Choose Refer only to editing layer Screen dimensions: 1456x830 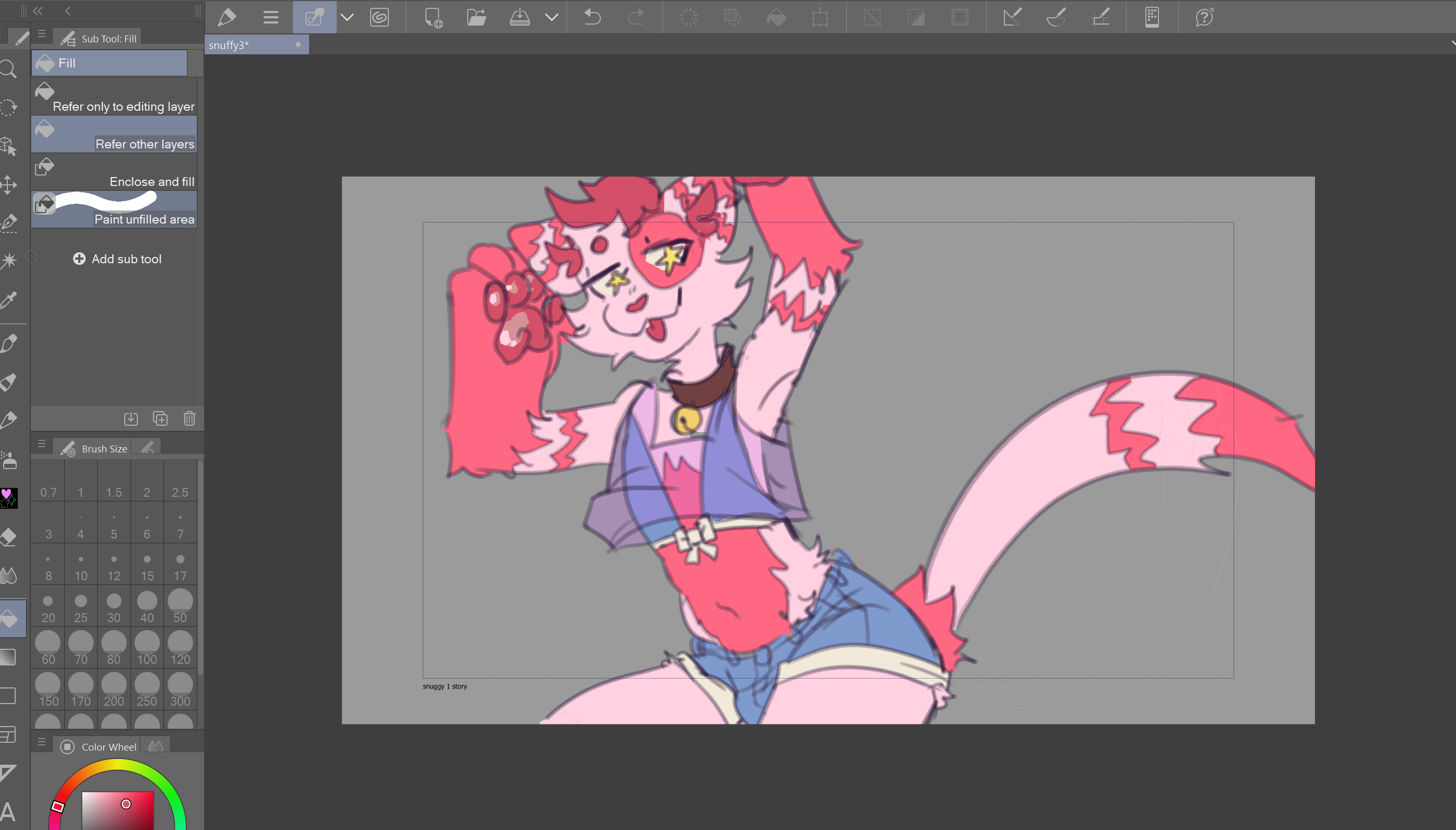pyautogui.click(x=114, y=97)
